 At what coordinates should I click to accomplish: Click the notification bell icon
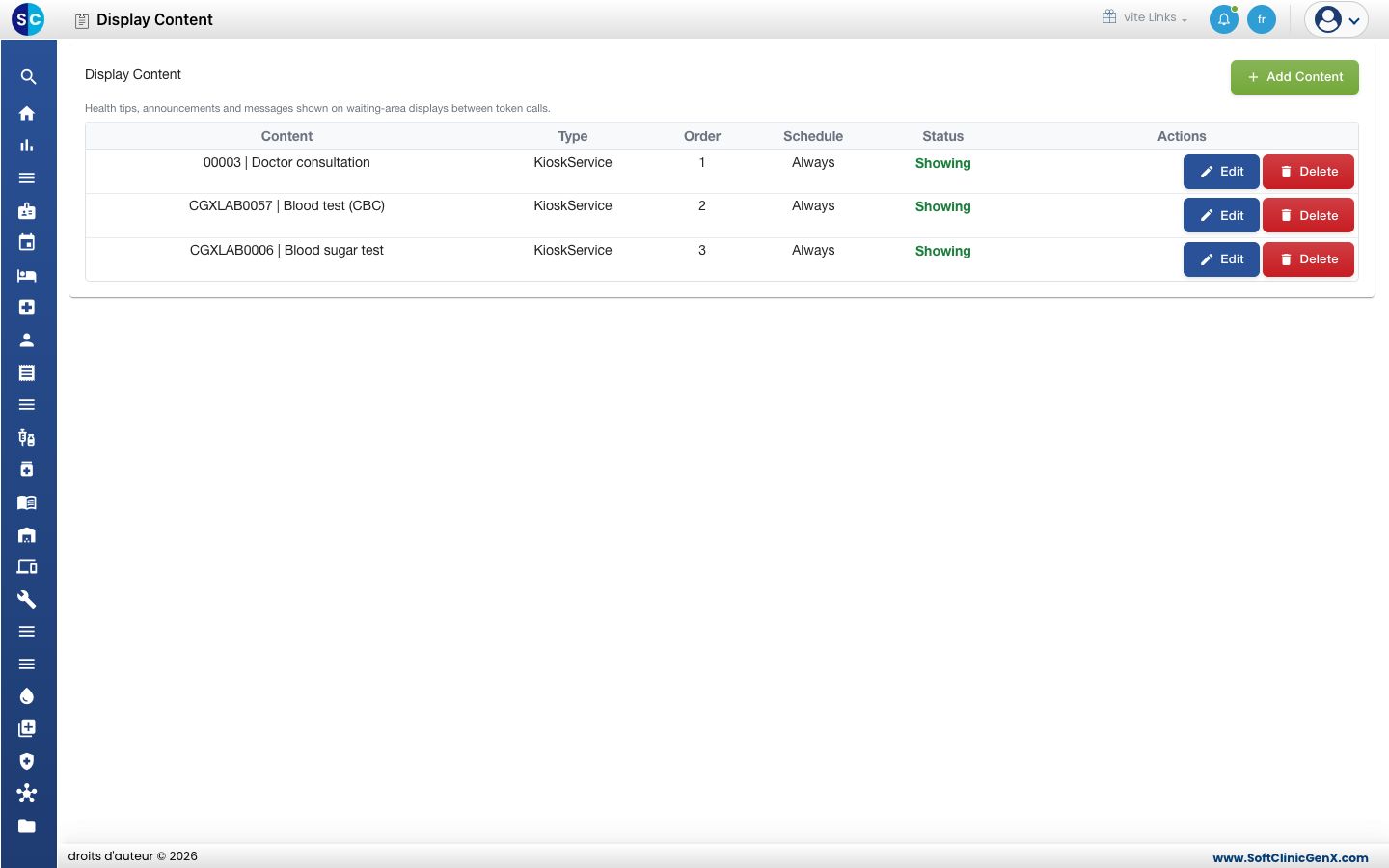[1224, 19]
